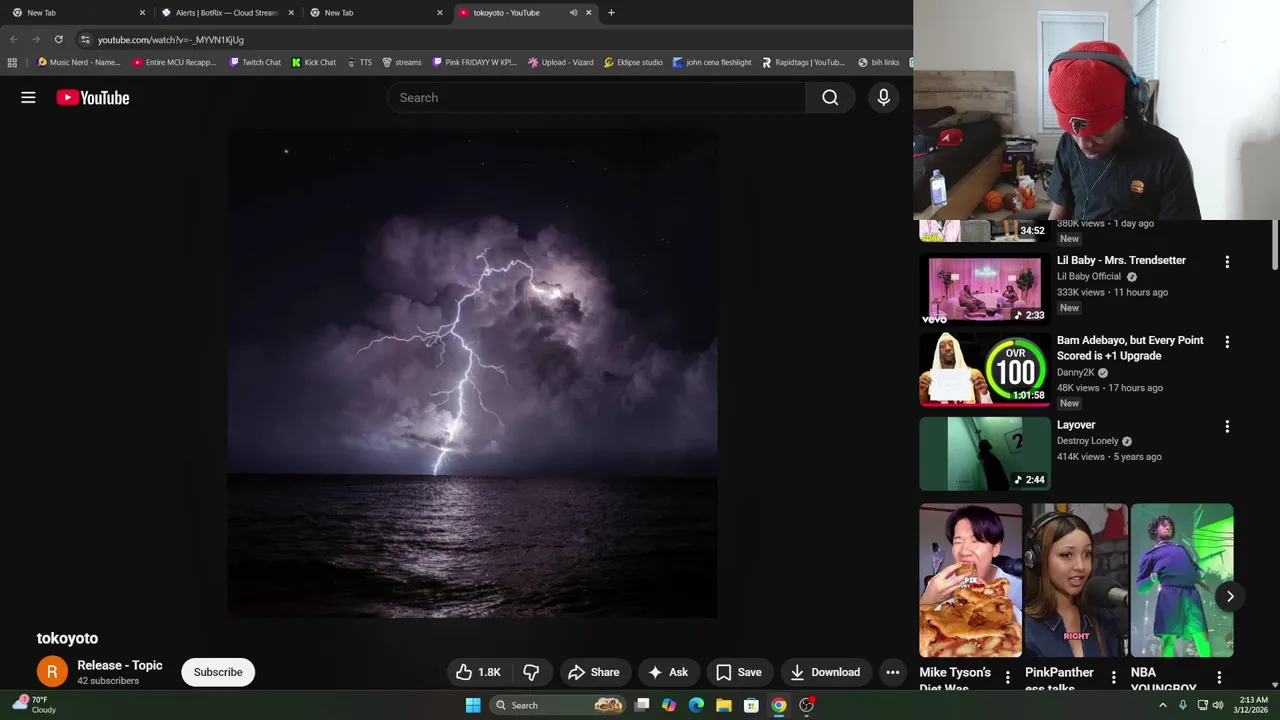The image size is (1280, 720).
Task: Click the YouTube logo to go home
Action: [93, 97]
